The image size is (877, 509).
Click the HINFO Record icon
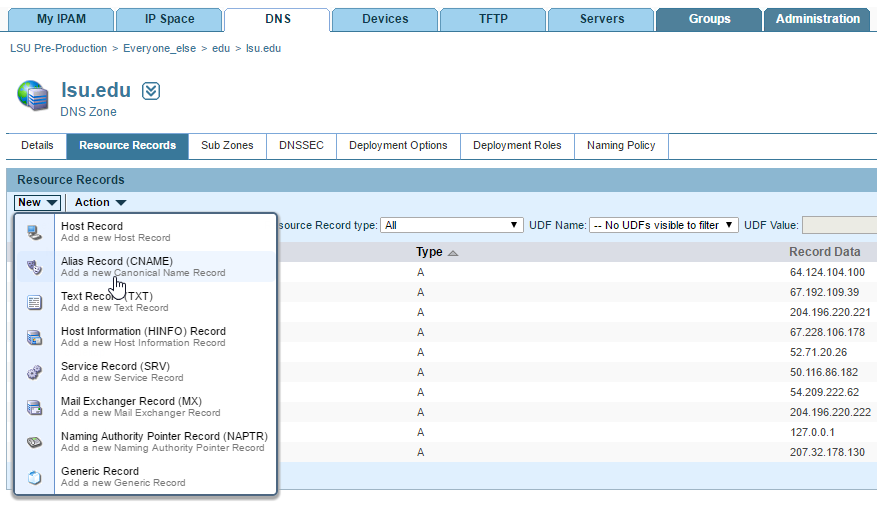pos(34,337)
